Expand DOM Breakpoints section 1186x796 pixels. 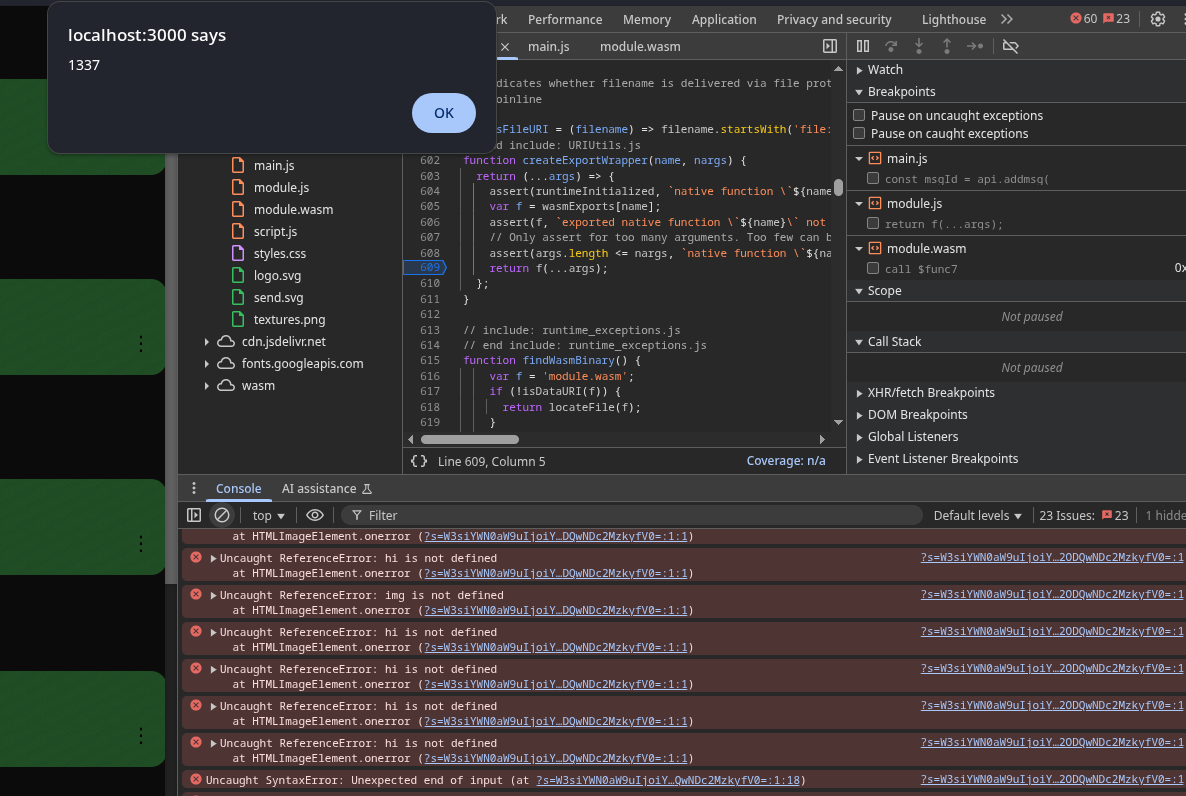pos(859,415)
